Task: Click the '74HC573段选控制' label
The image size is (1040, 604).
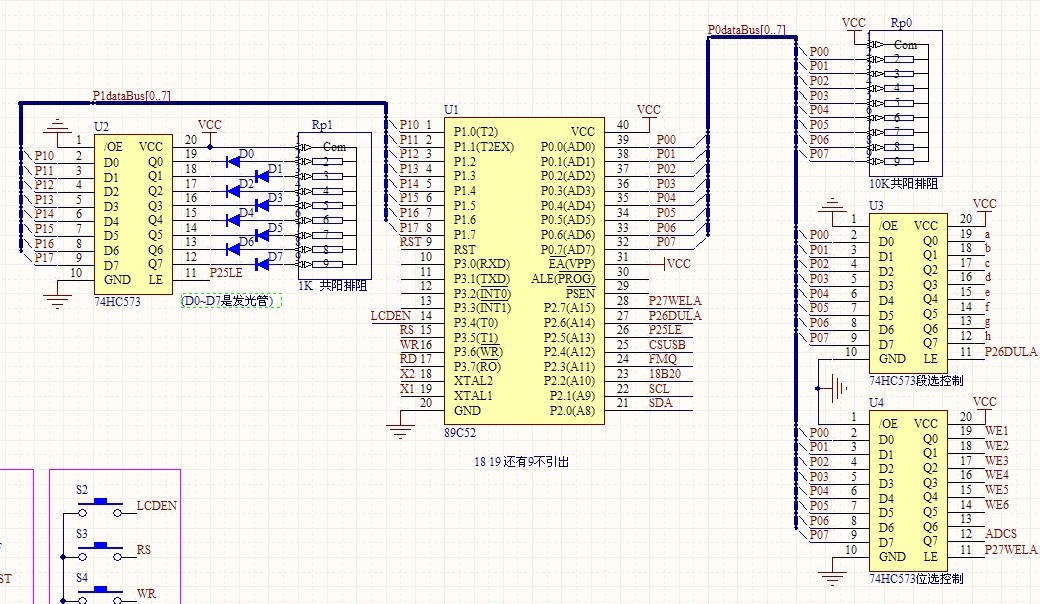Action: 916,381
